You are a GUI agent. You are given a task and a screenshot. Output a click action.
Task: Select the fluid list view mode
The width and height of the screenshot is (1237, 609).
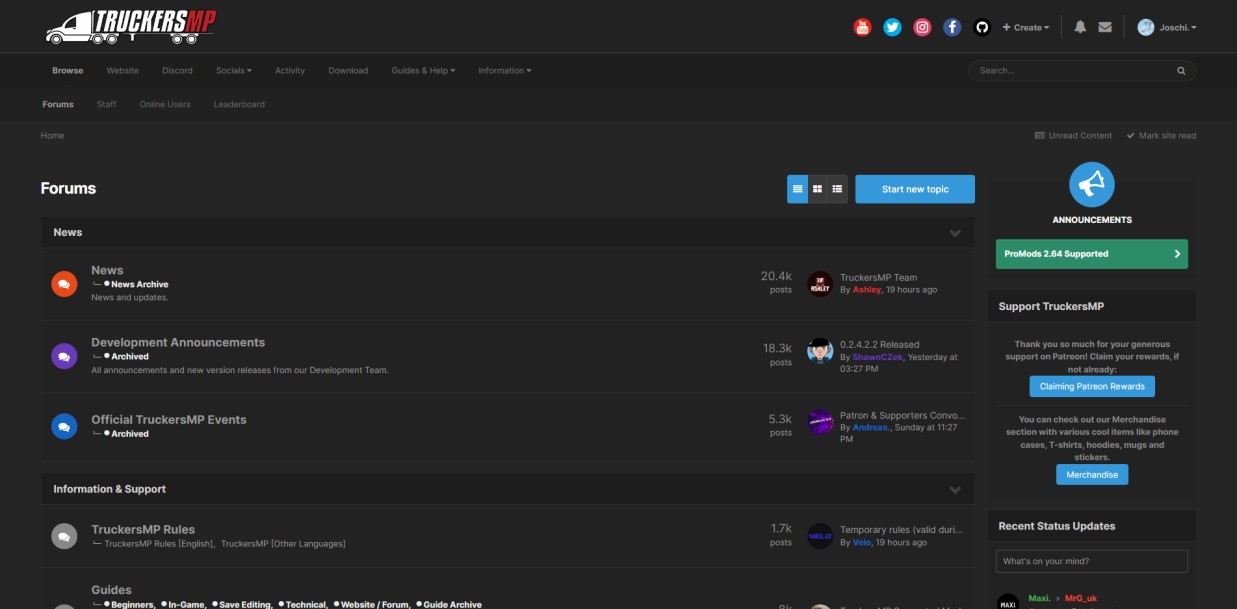point(798,188)
